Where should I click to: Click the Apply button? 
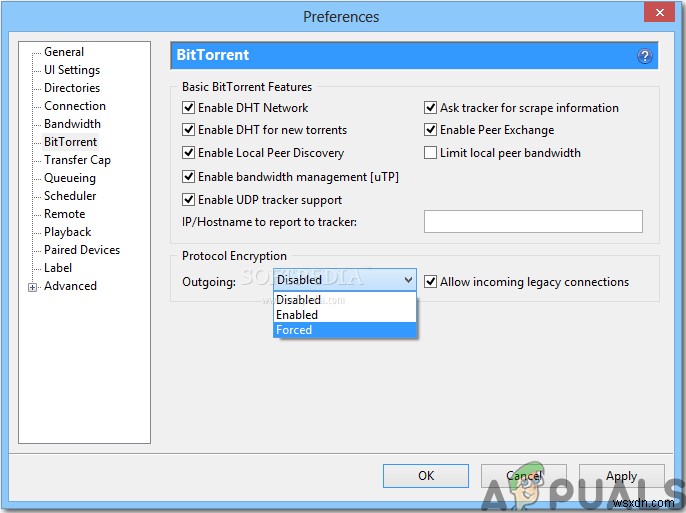point(622,476)
